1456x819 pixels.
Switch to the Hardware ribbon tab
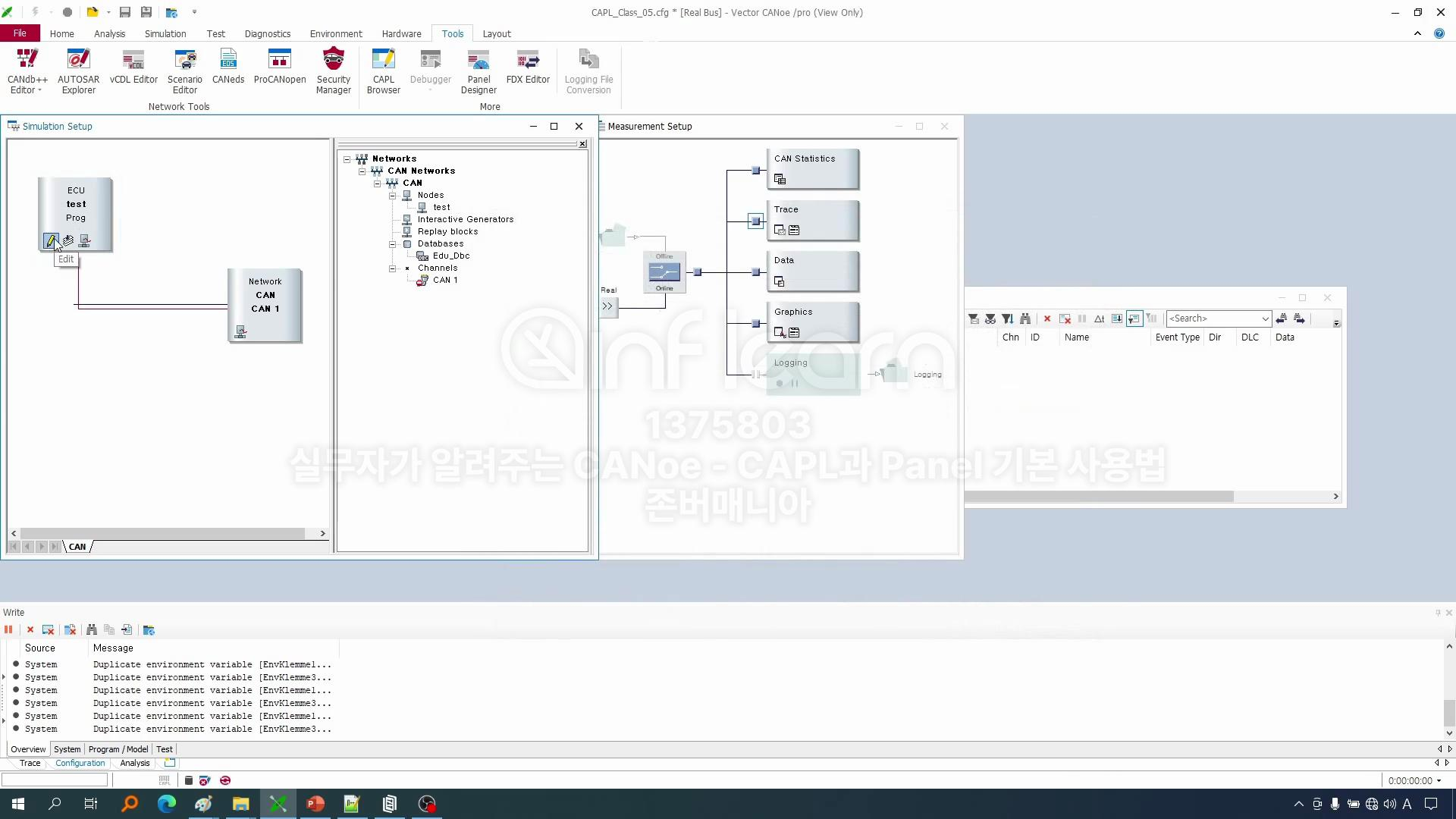pos(401,33)
